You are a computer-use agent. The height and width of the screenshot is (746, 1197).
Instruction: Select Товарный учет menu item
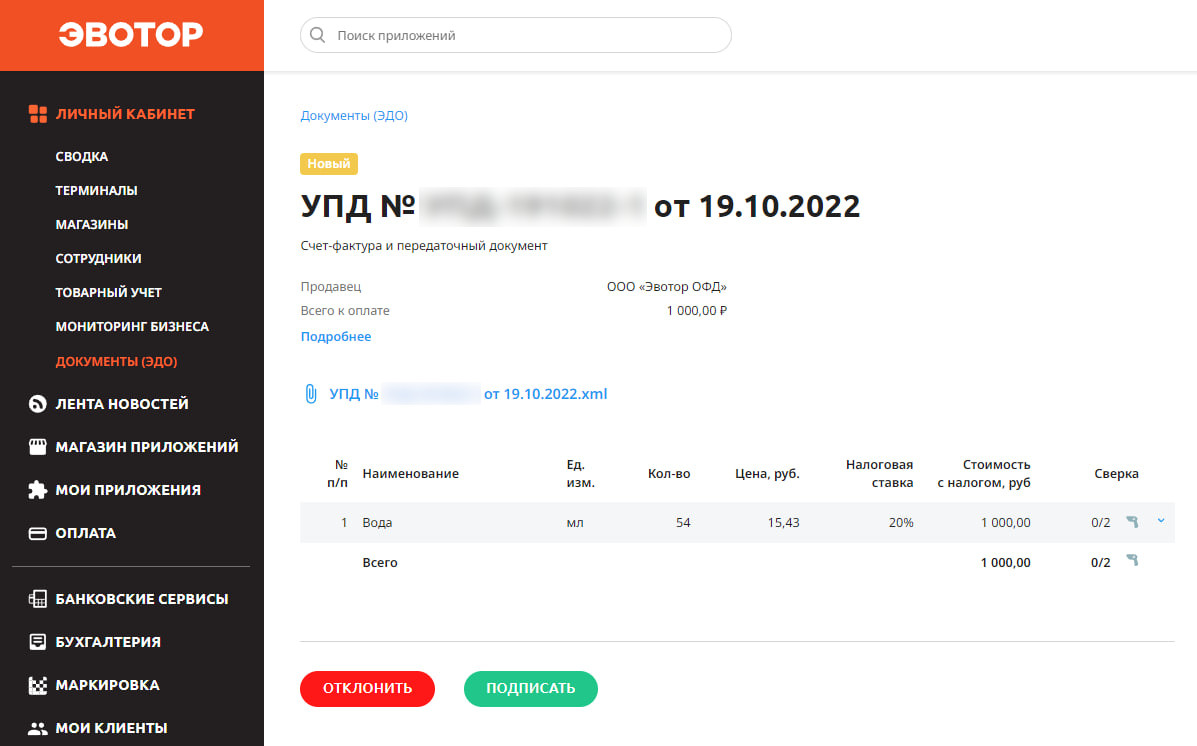click(x=108, y=292)
